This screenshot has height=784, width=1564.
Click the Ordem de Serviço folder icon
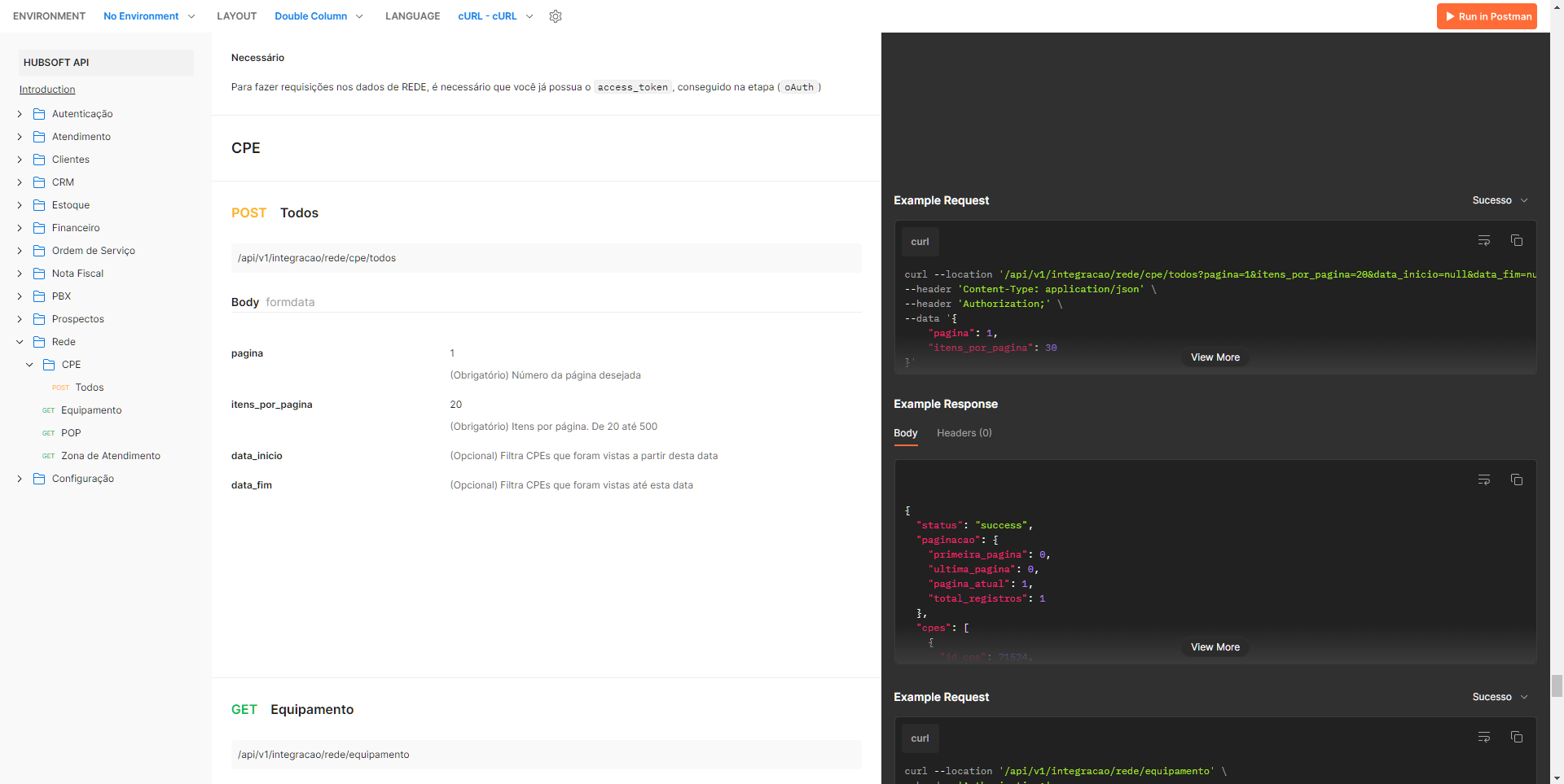(x=39, y=251)
